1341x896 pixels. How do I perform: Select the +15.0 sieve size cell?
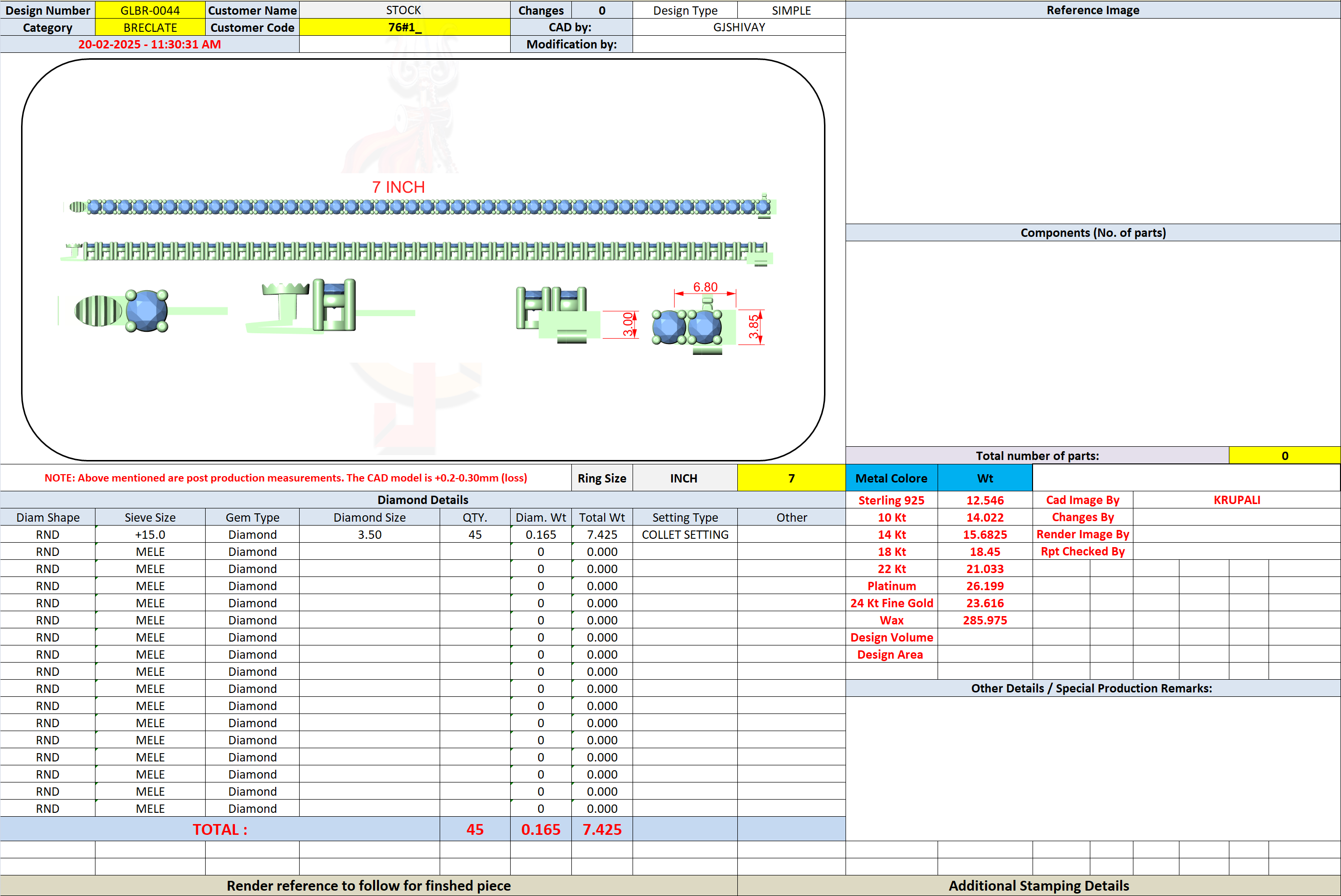tap(150, 534)
